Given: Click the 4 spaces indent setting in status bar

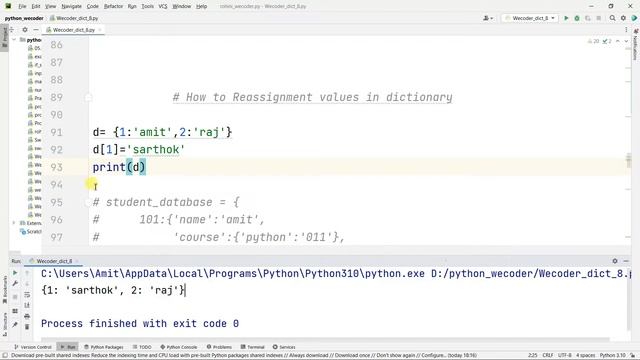Looking at the screenshot, I should coord(585,355).
